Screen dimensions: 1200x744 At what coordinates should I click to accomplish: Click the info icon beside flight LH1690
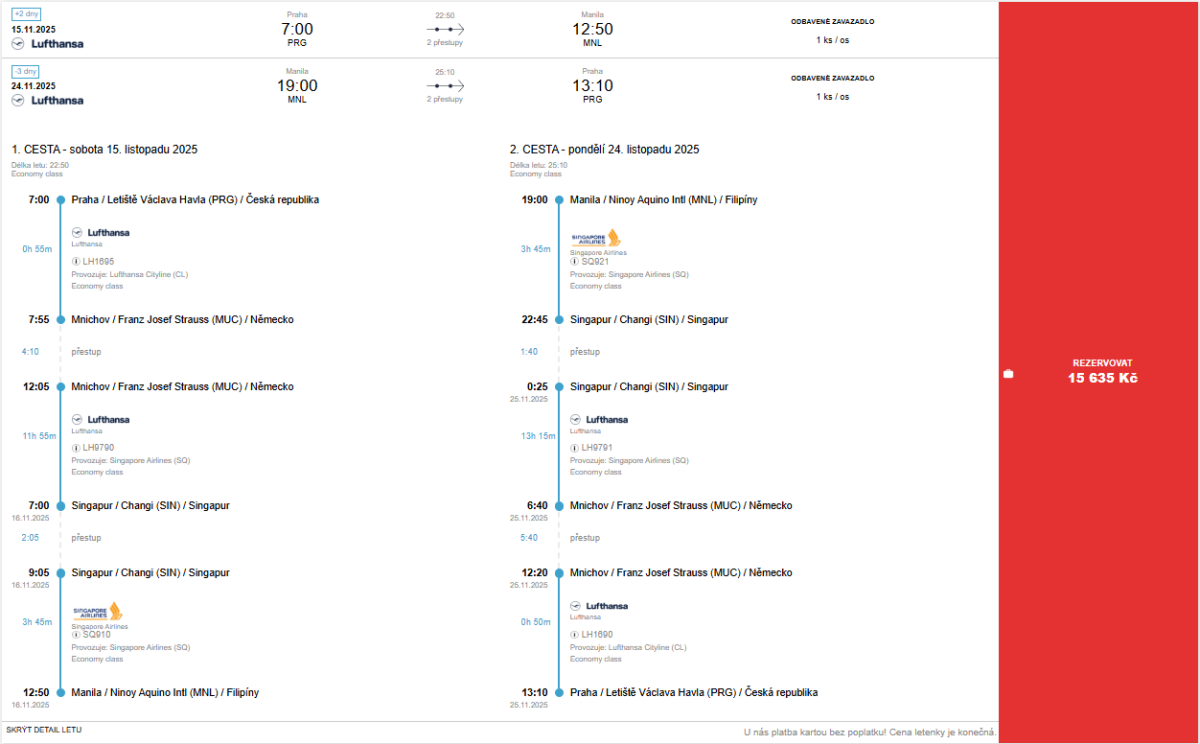tap(574, 634)
